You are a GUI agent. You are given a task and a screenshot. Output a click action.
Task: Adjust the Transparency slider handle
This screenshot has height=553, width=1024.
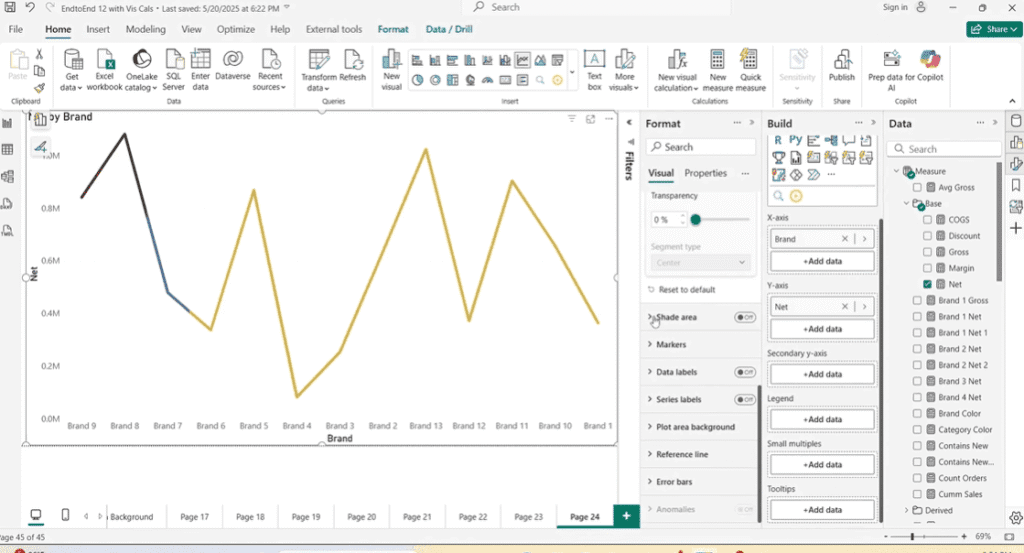click(696, 219)
